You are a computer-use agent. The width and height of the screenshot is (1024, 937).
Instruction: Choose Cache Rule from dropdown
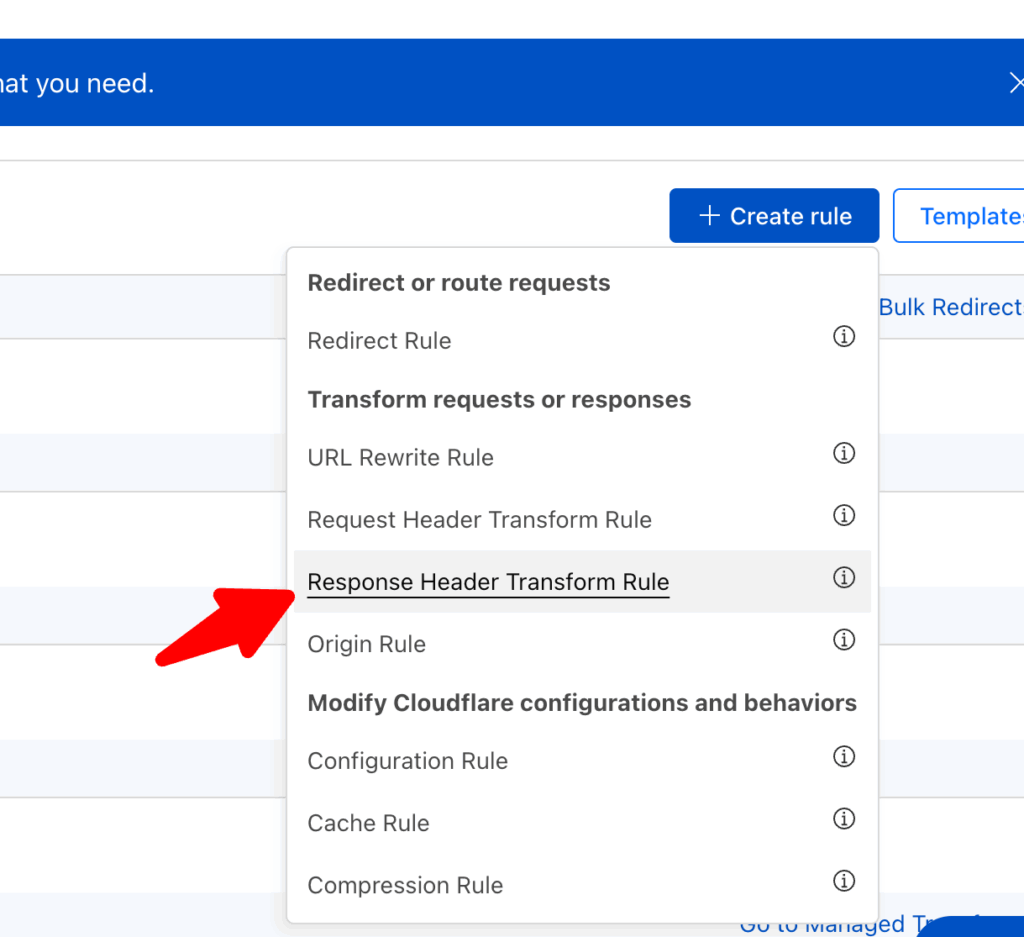(x=368, y=823)
